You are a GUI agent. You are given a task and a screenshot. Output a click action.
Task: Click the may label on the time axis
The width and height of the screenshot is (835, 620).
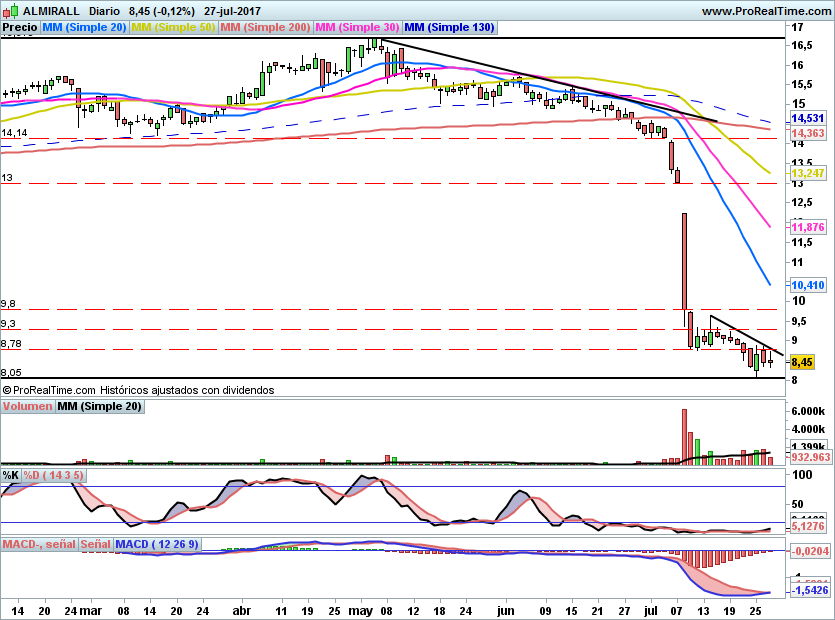point(361,610)
